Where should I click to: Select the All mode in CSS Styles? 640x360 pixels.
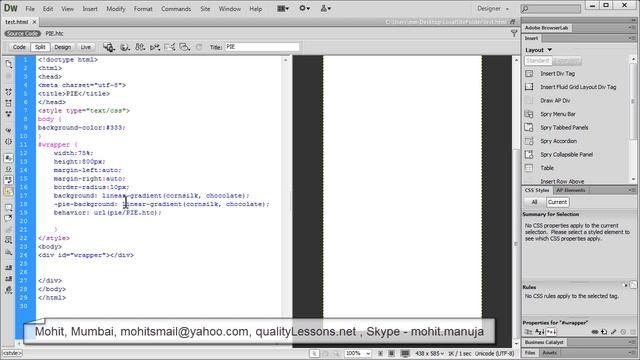pos(534,202)
